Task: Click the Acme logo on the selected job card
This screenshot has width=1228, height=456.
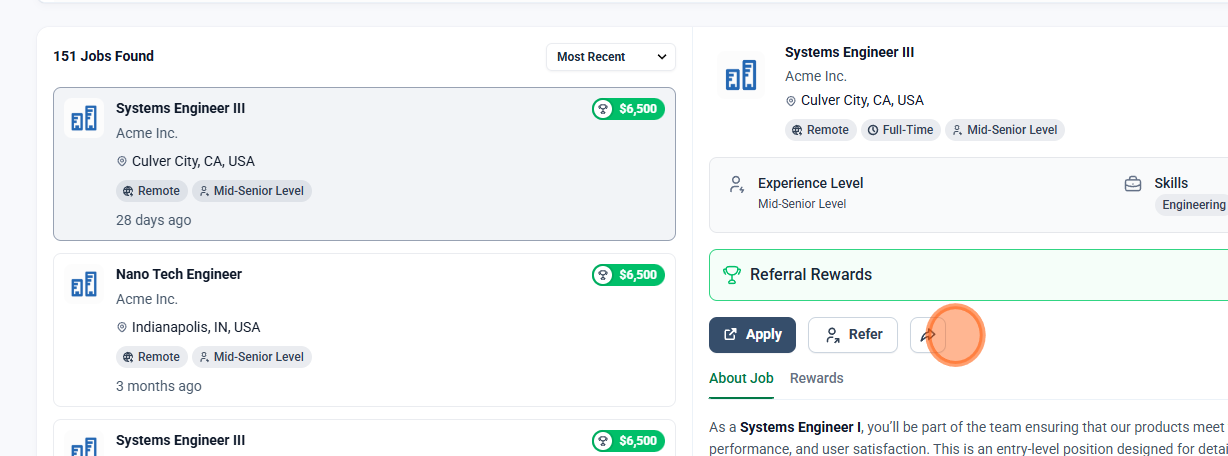Action: click(84, 119)
